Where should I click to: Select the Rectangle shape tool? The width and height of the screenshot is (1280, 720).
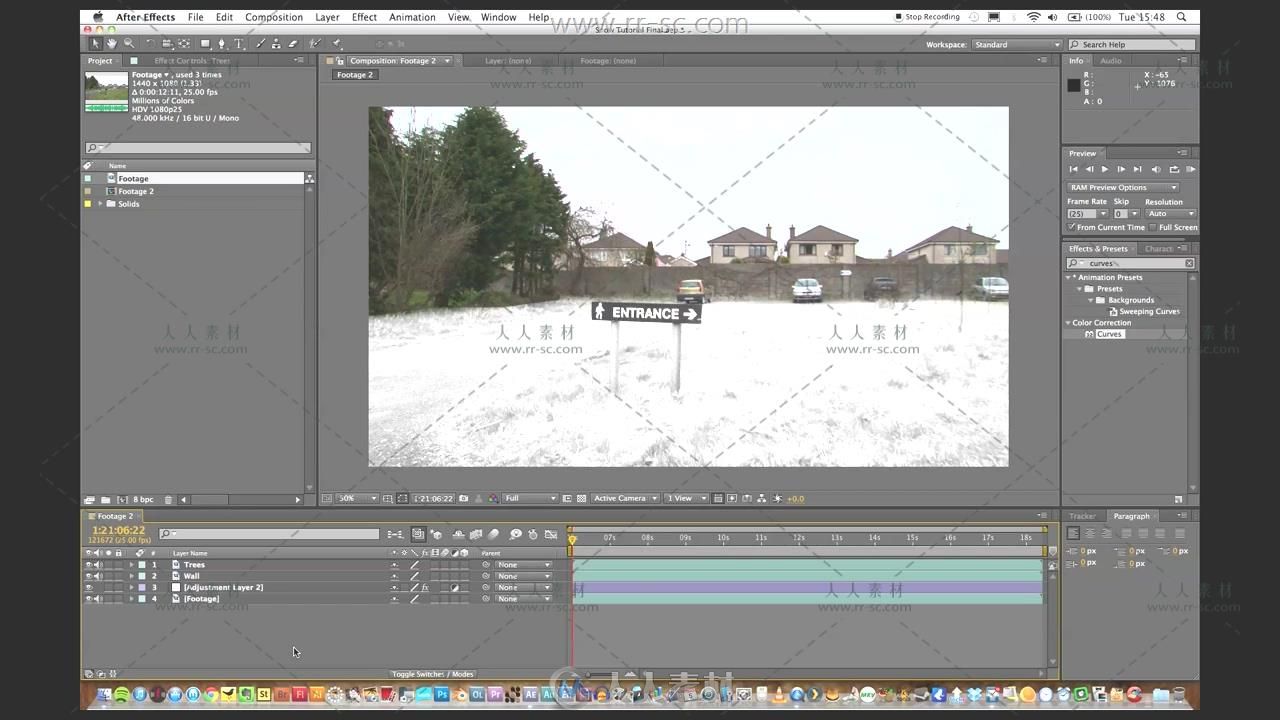pos(205,44)
